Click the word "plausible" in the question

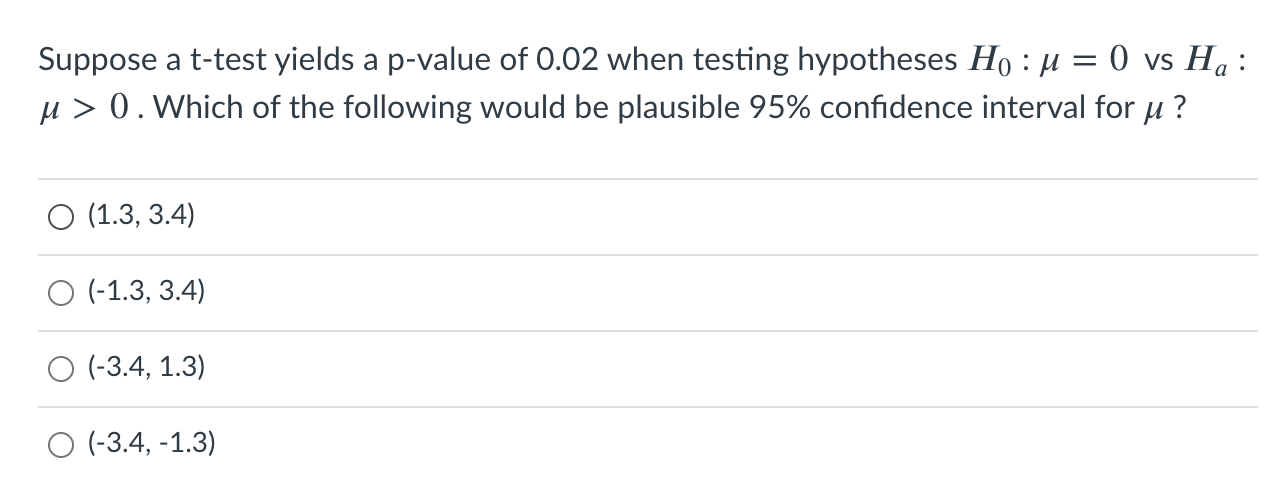coord(665,107)
